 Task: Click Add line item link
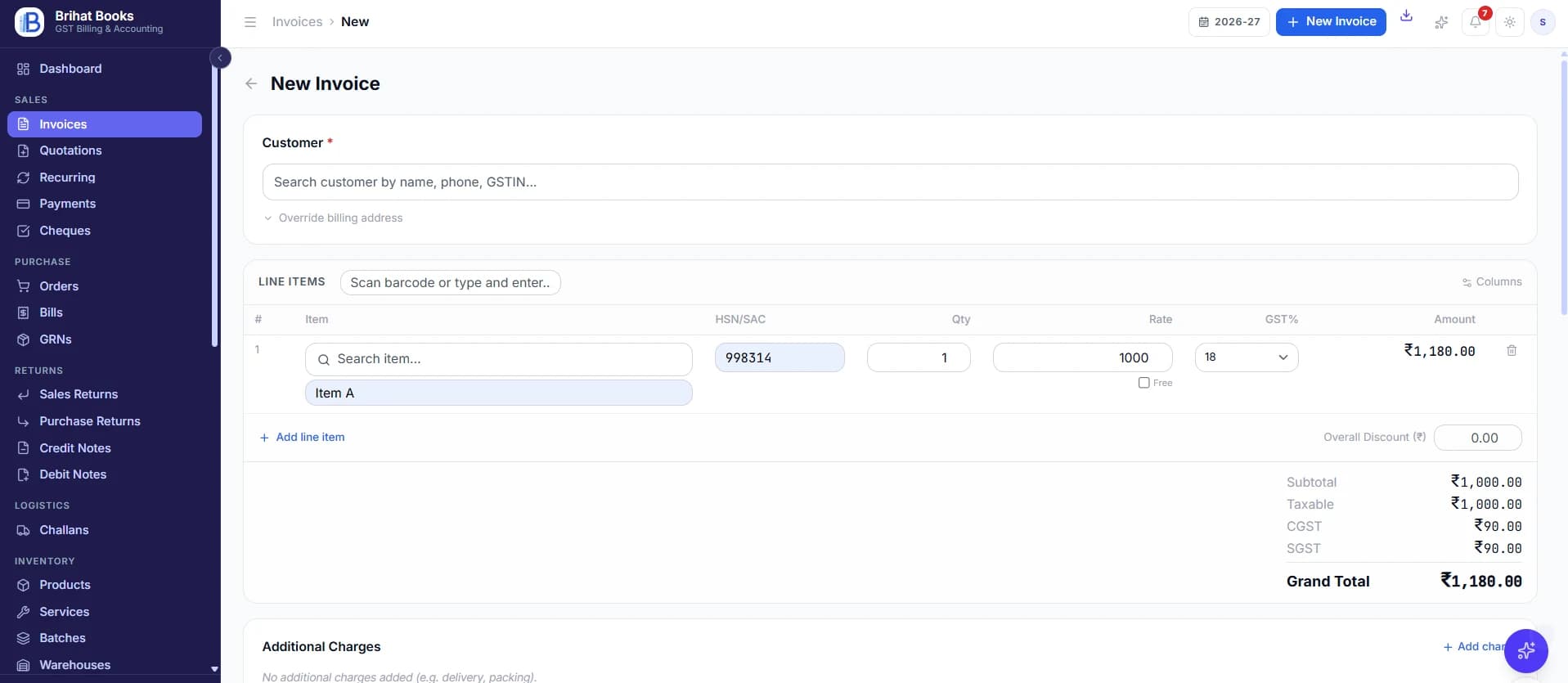(x=302, y=438)
